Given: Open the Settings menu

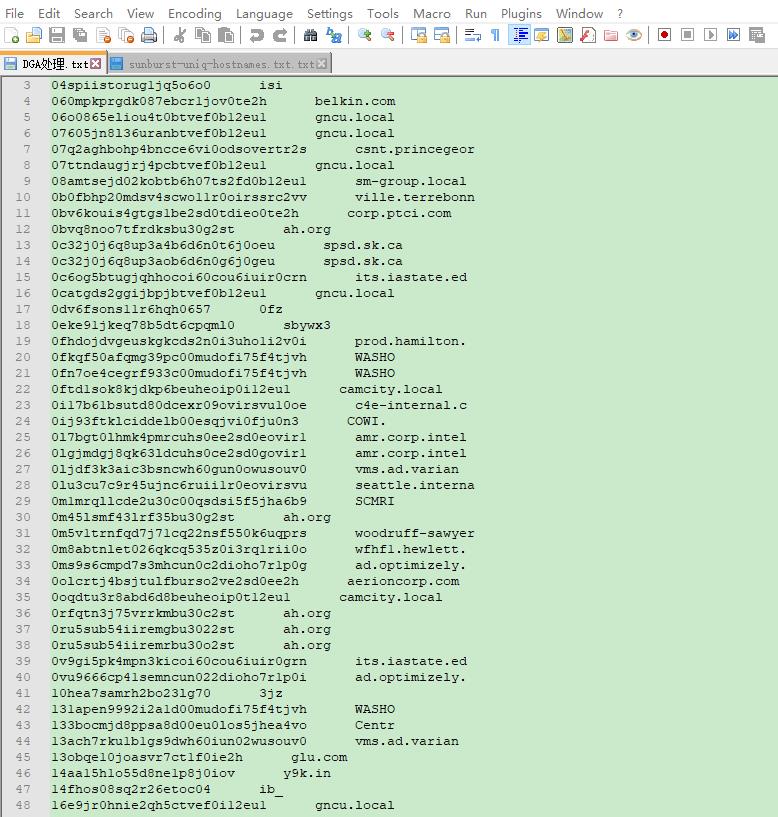Looking at the screenshot, I should pos(330,14).
